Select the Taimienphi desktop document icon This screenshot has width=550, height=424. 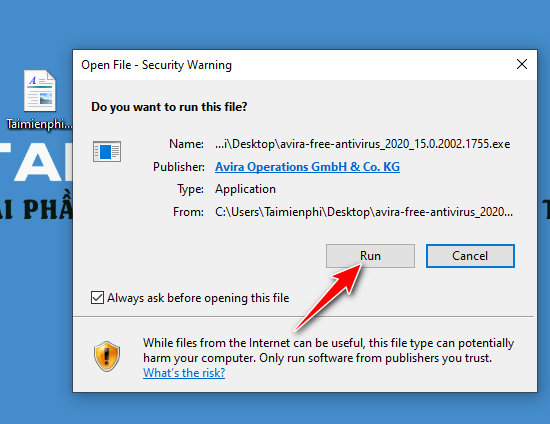[40, 90]
